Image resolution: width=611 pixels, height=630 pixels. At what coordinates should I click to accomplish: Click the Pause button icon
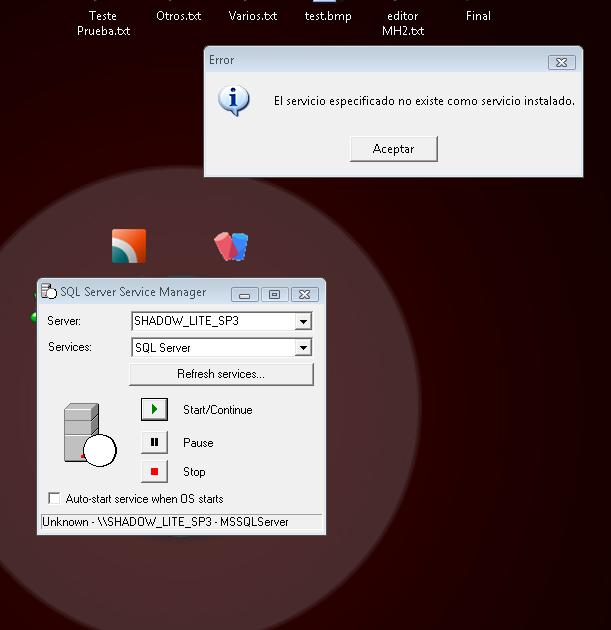(x=154, y=442)
